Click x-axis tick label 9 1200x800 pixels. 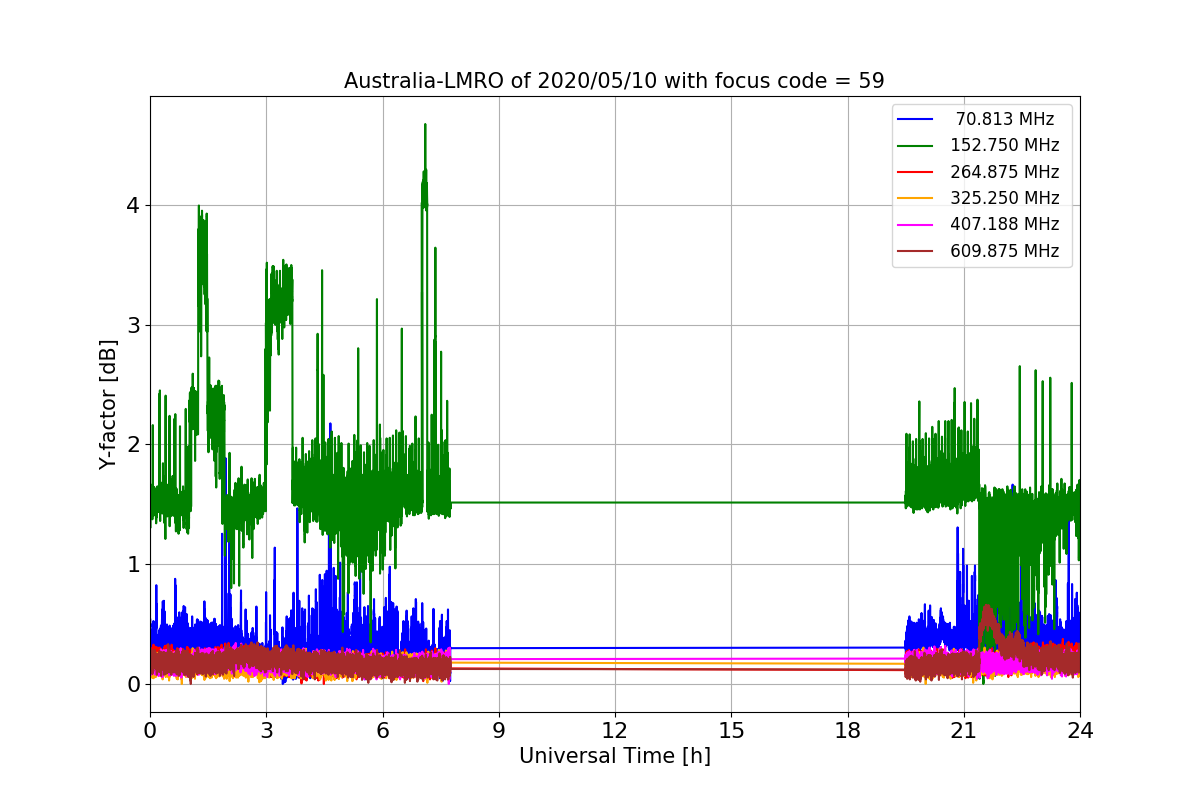[x=498, y=730]
